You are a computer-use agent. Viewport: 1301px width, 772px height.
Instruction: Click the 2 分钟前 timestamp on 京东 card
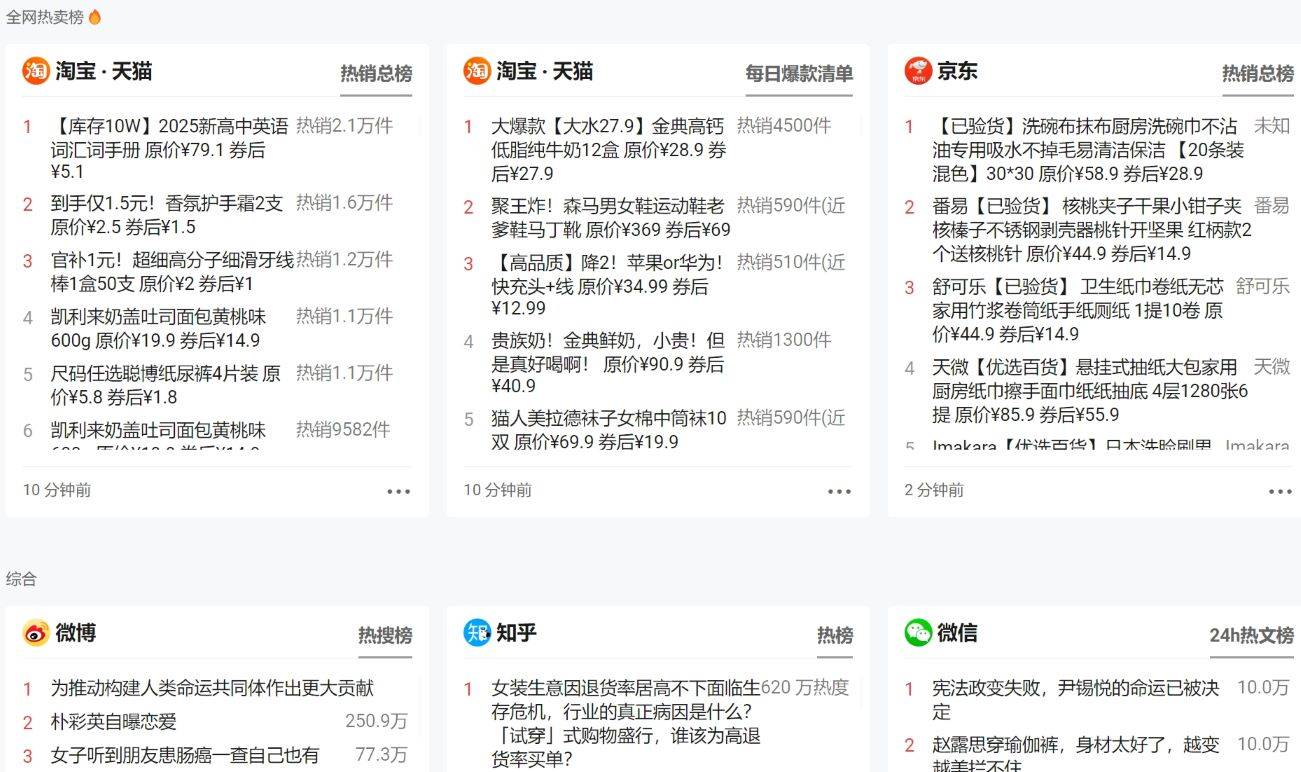coord(934,490)
